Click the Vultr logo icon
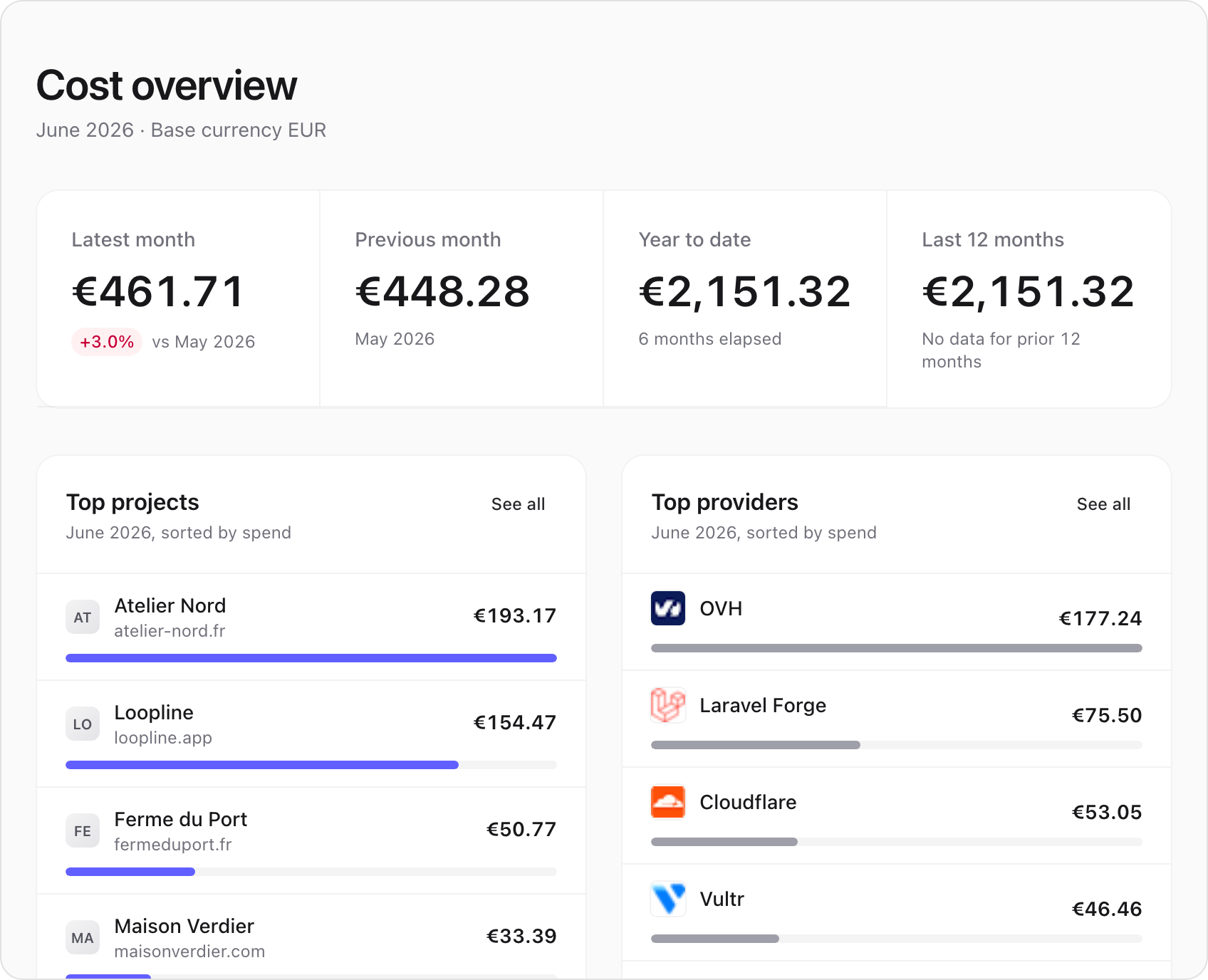Viewport: 1208px width, 980px height. click(667, 899)
